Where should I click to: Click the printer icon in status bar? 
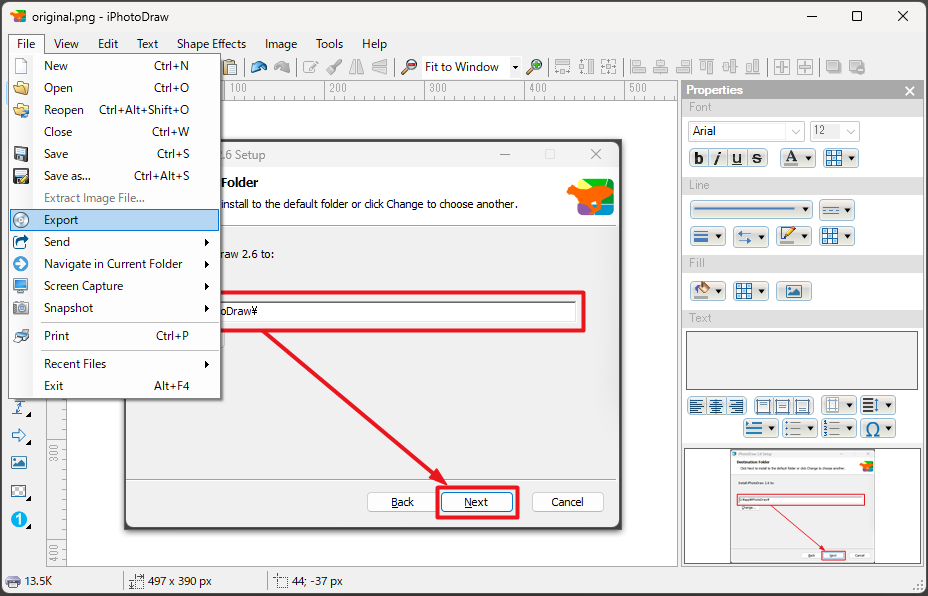click(13, 581)
